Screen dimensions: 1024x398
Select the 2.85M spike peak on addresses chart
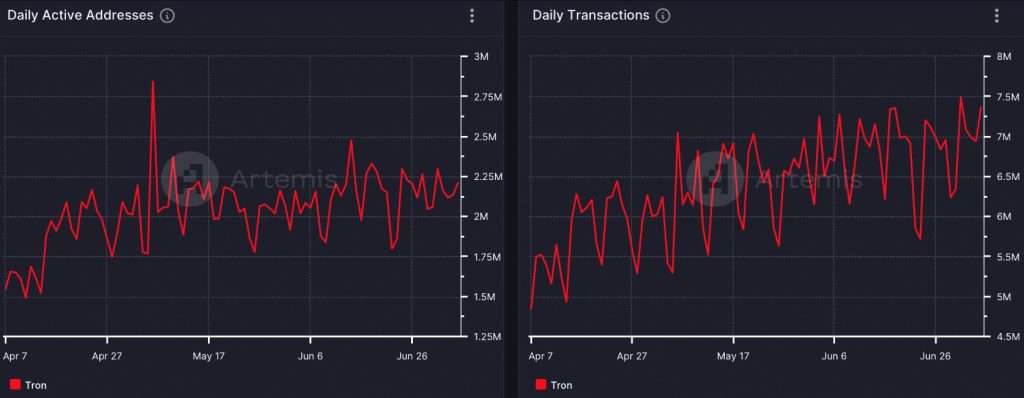[153, 82]
